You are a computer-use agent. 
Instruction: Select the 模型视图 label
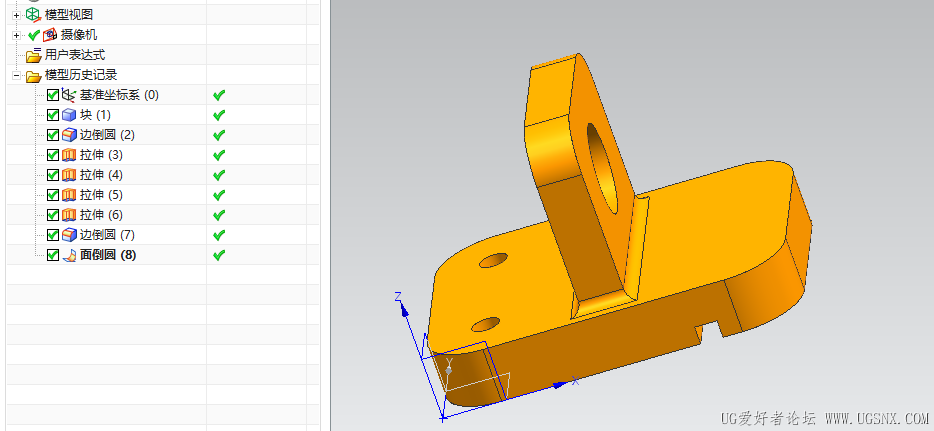click(69, 15)
